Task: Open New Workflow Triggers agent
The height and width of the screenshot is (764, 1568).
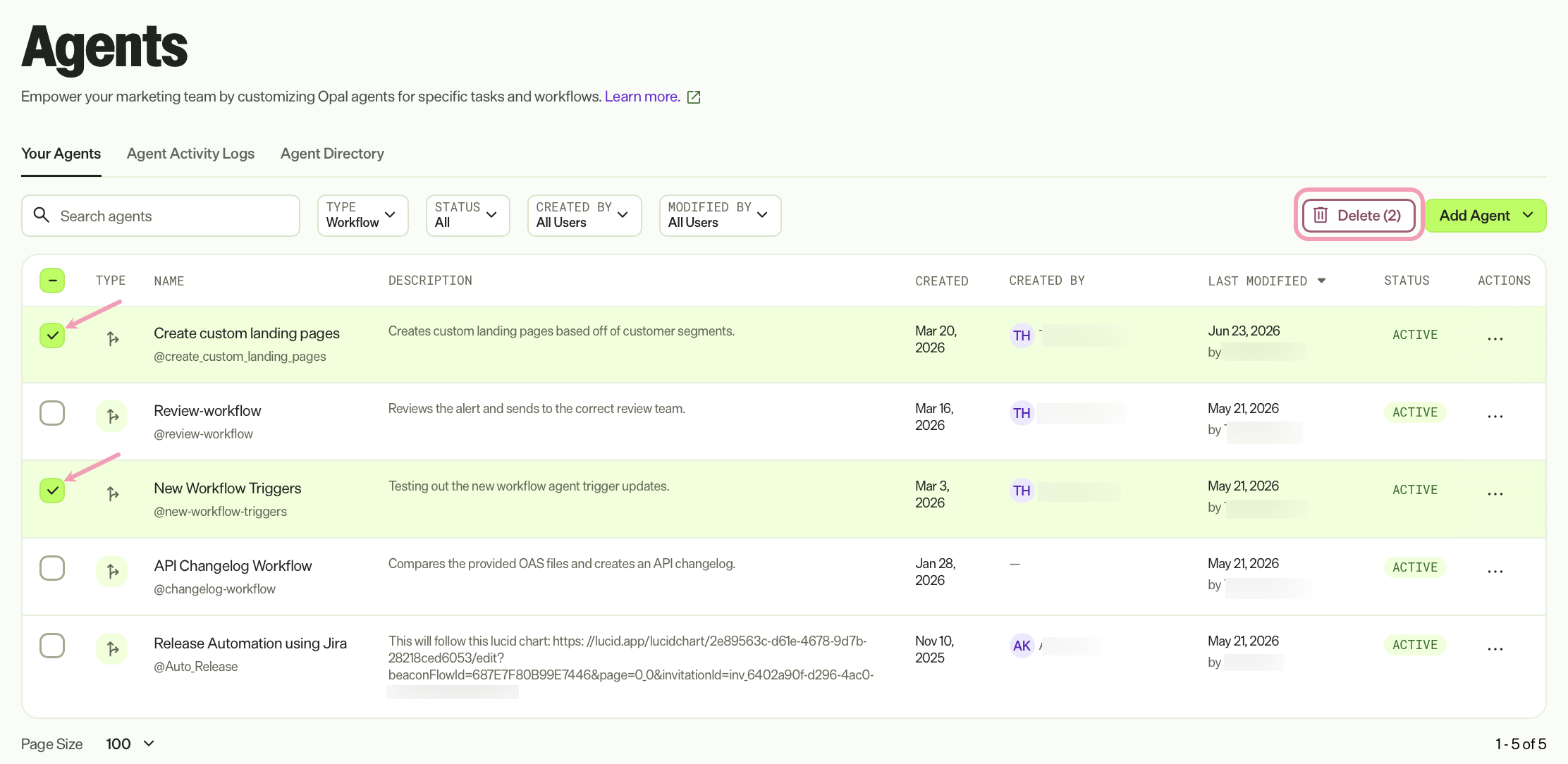Action: (x=227, y=488)
